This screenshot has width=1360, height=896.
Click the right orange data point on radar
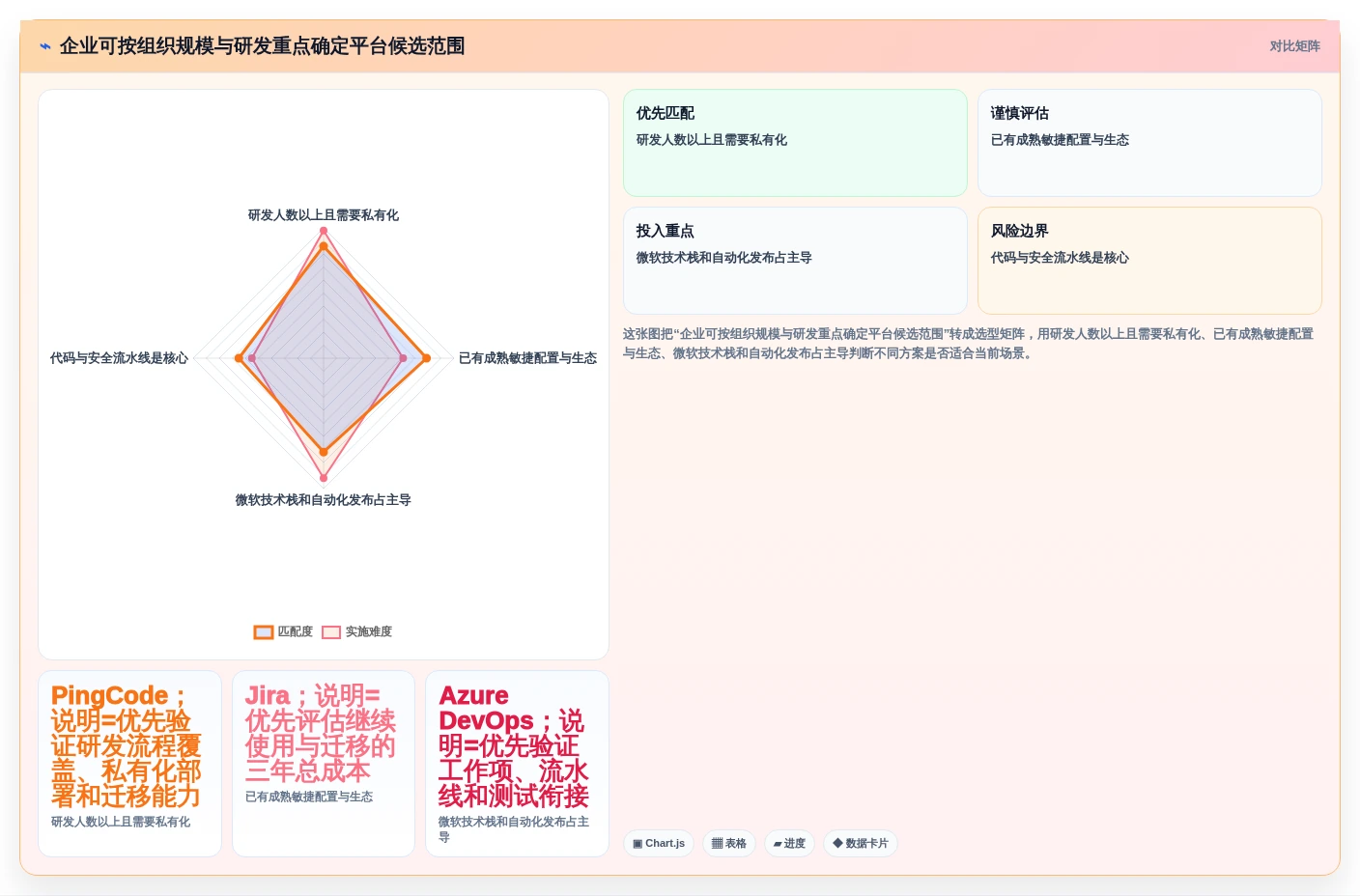tap(426, 358)
